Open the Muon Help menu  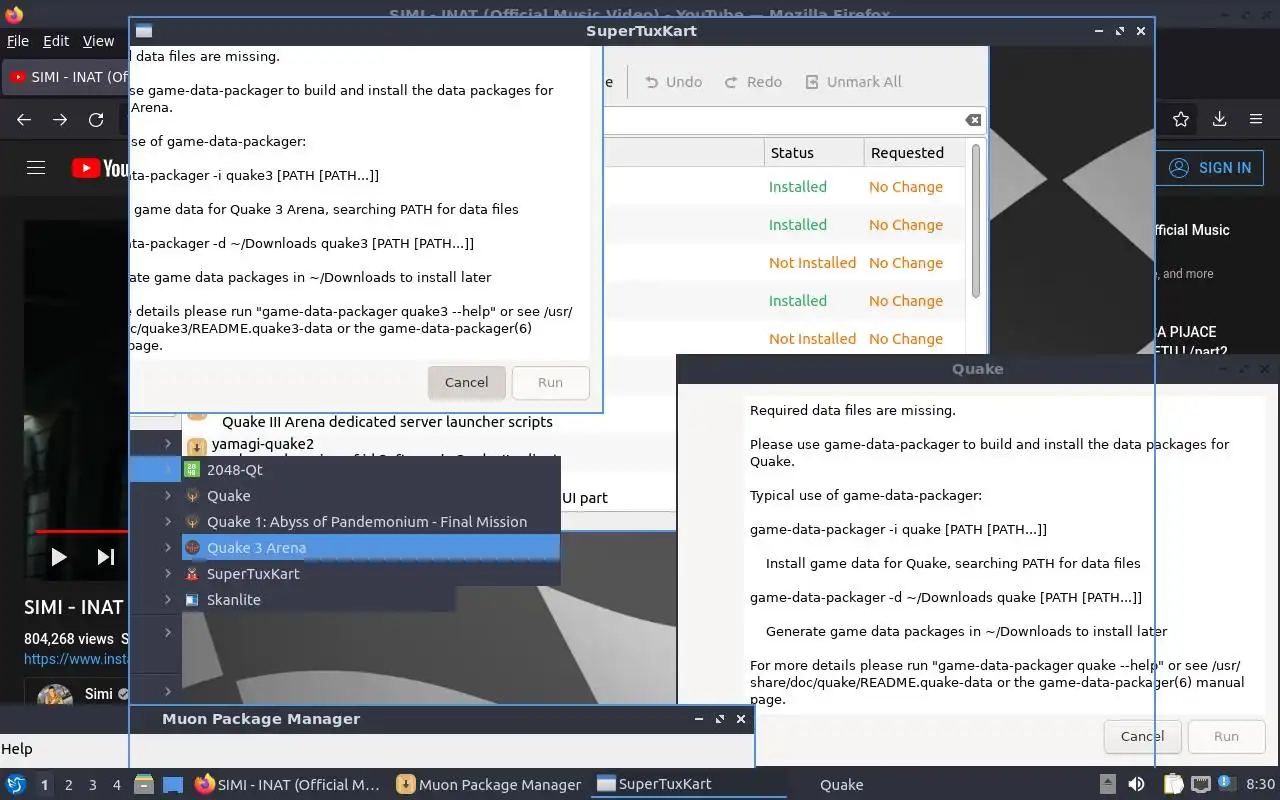coord(17,749)
